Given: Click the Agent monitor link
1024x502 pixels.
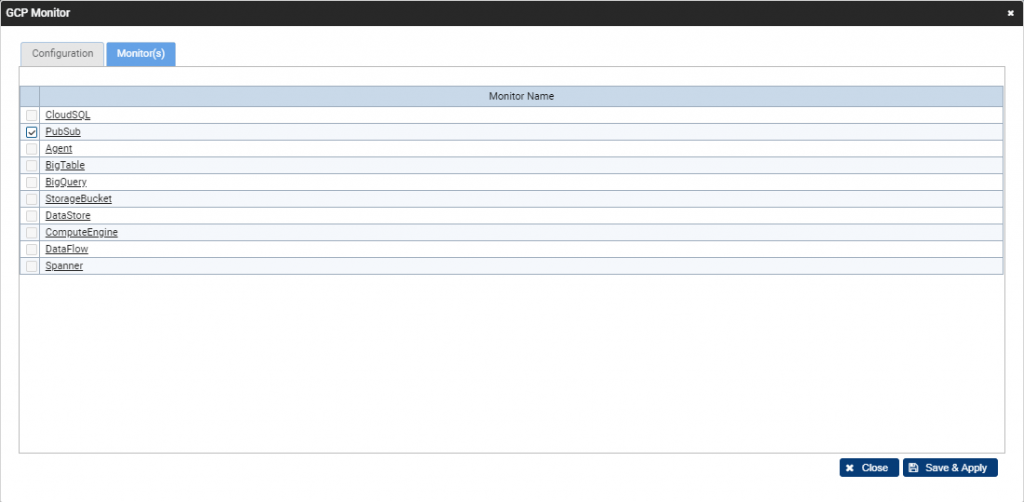Looking at the screenshot, I should (59, 149).
